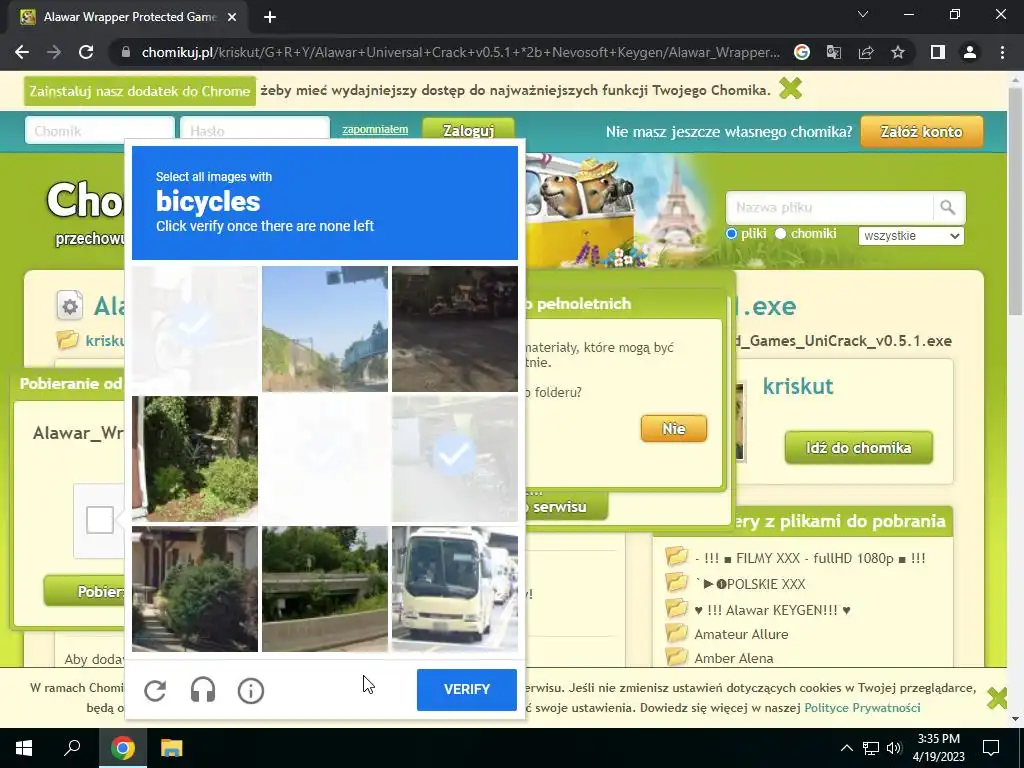Go forward in browser history

(54, 52)
